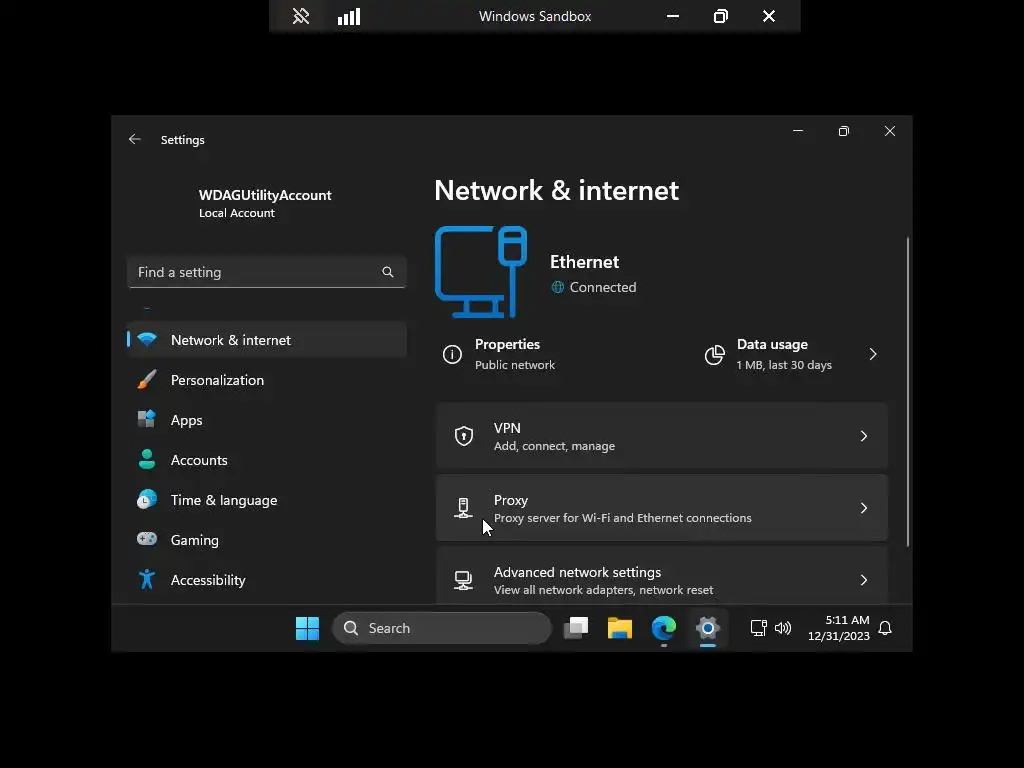Open the Apps settings category
The image size is (1024, 768).
266,420
